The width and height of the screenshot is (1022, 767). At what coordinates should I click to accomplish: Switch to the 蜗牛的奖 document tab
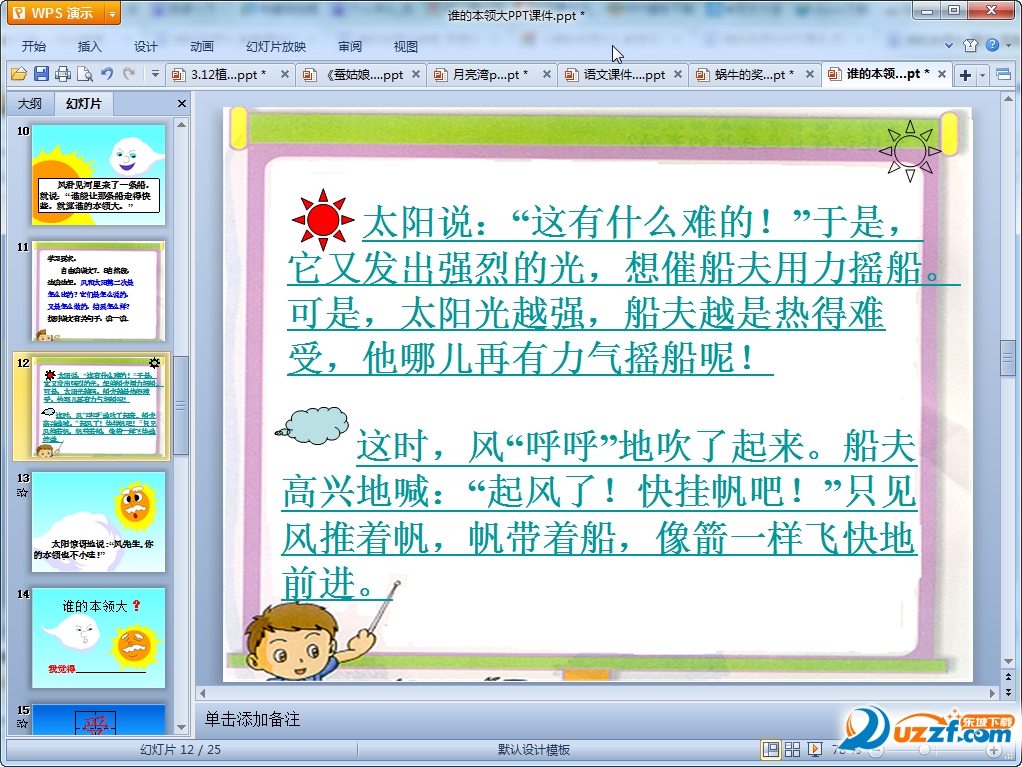(x=755, y=75)
